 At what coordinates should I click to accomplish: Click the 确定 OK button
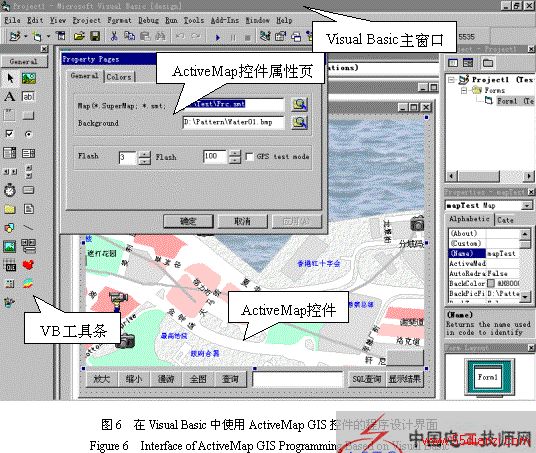tap(188, 221)
